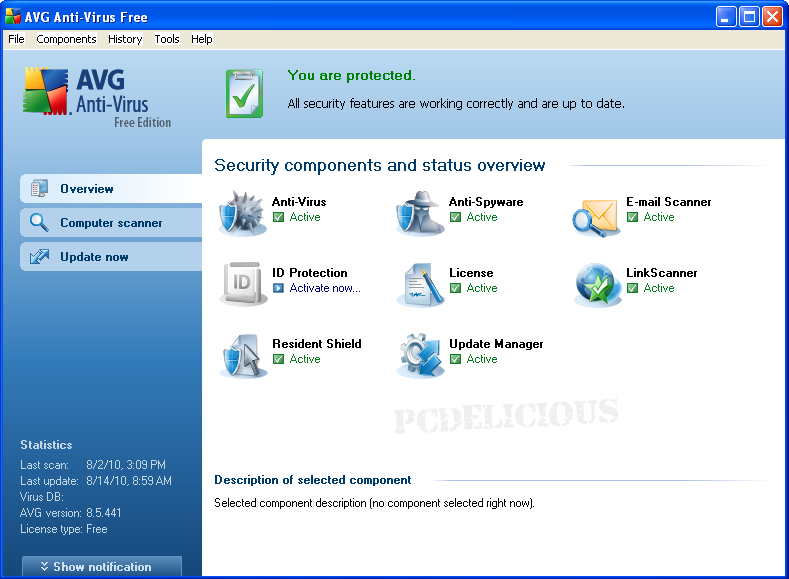Open the Update Manager gear icon

tap(421, 355)
